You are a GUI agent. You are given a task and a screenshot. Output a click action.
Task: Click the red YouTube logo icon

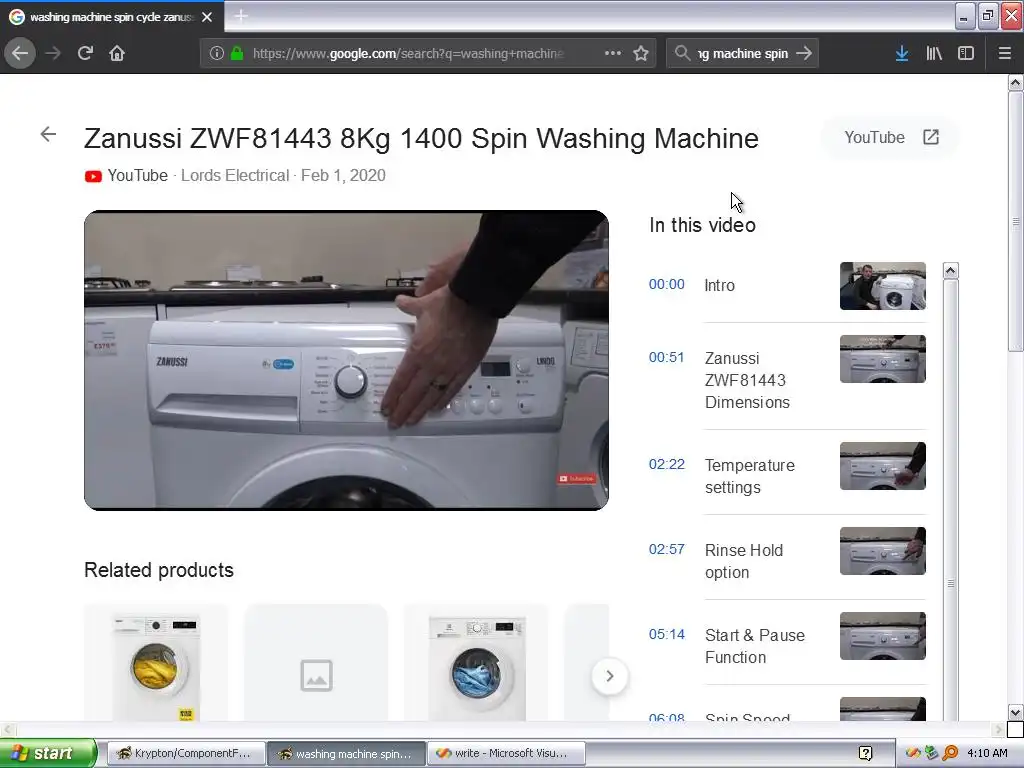point(93,176)
